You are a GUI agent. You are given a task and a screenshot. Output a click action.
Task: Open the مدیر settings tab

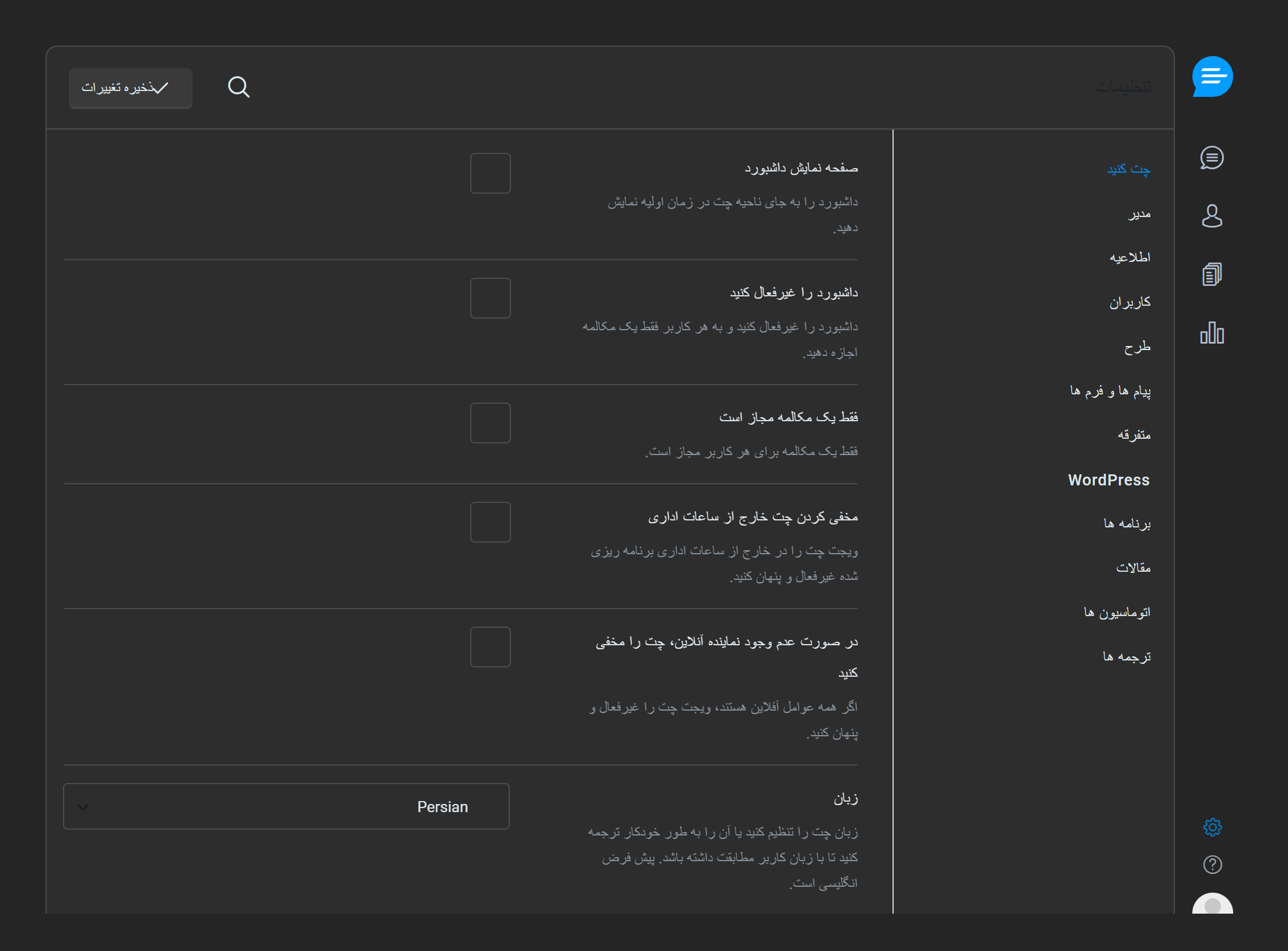pos(1139,214)
